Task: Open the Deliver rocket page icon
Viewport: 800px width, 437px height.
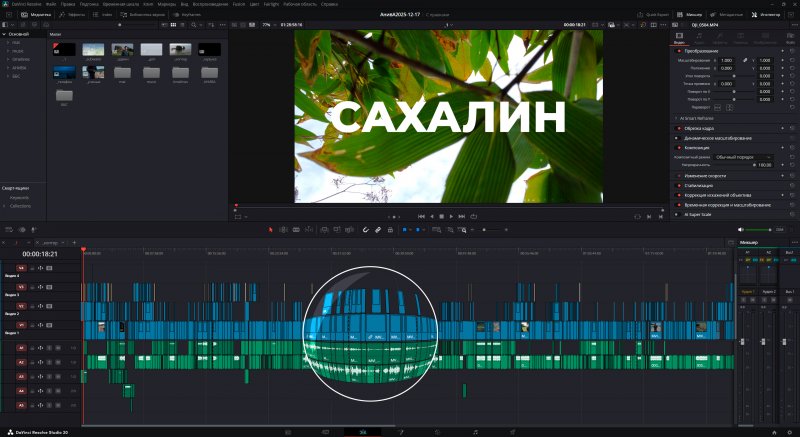Action: pyautogui.click(x=513, y=432)
